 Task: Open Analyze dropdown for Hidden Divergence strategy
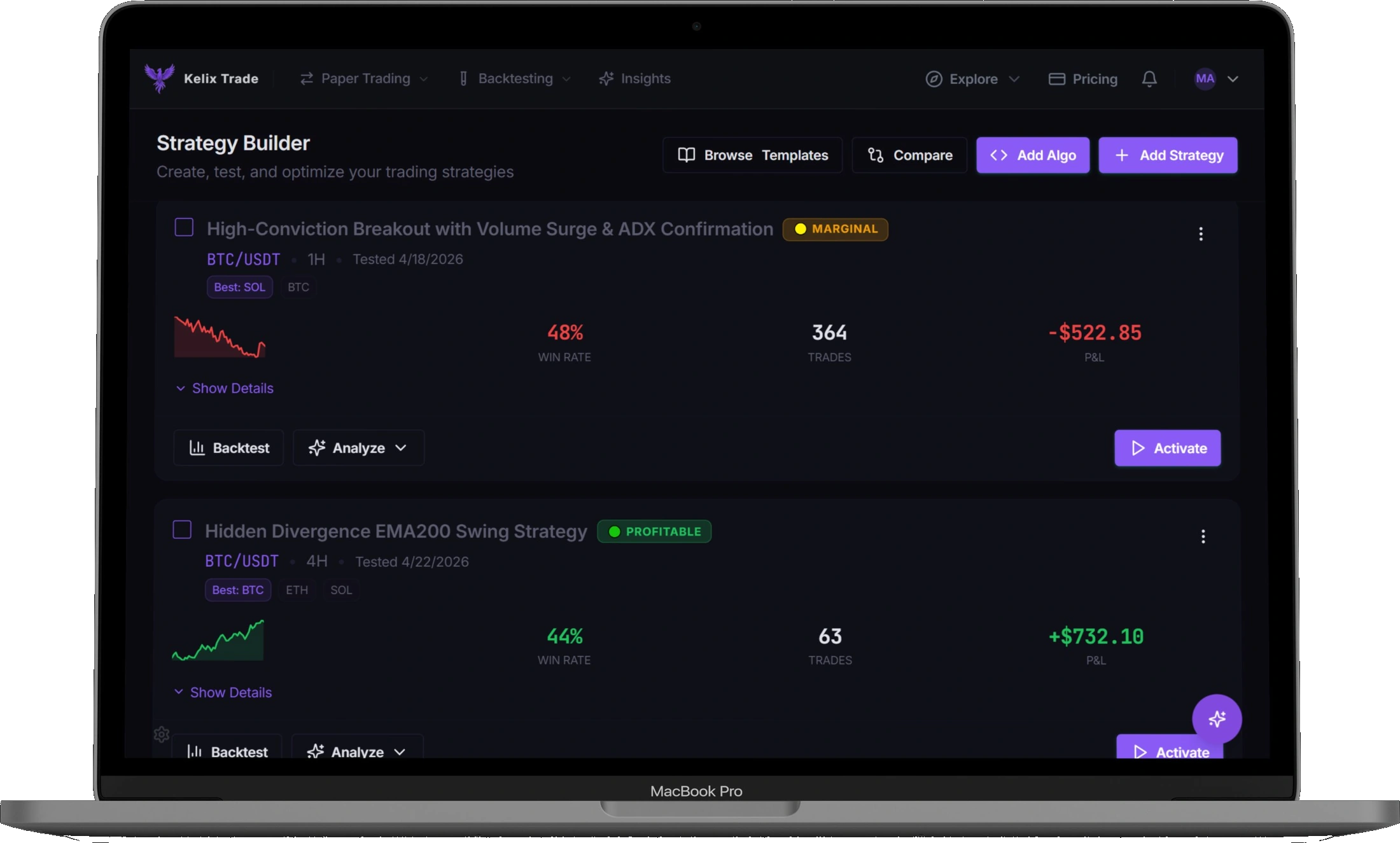(357, 746)
